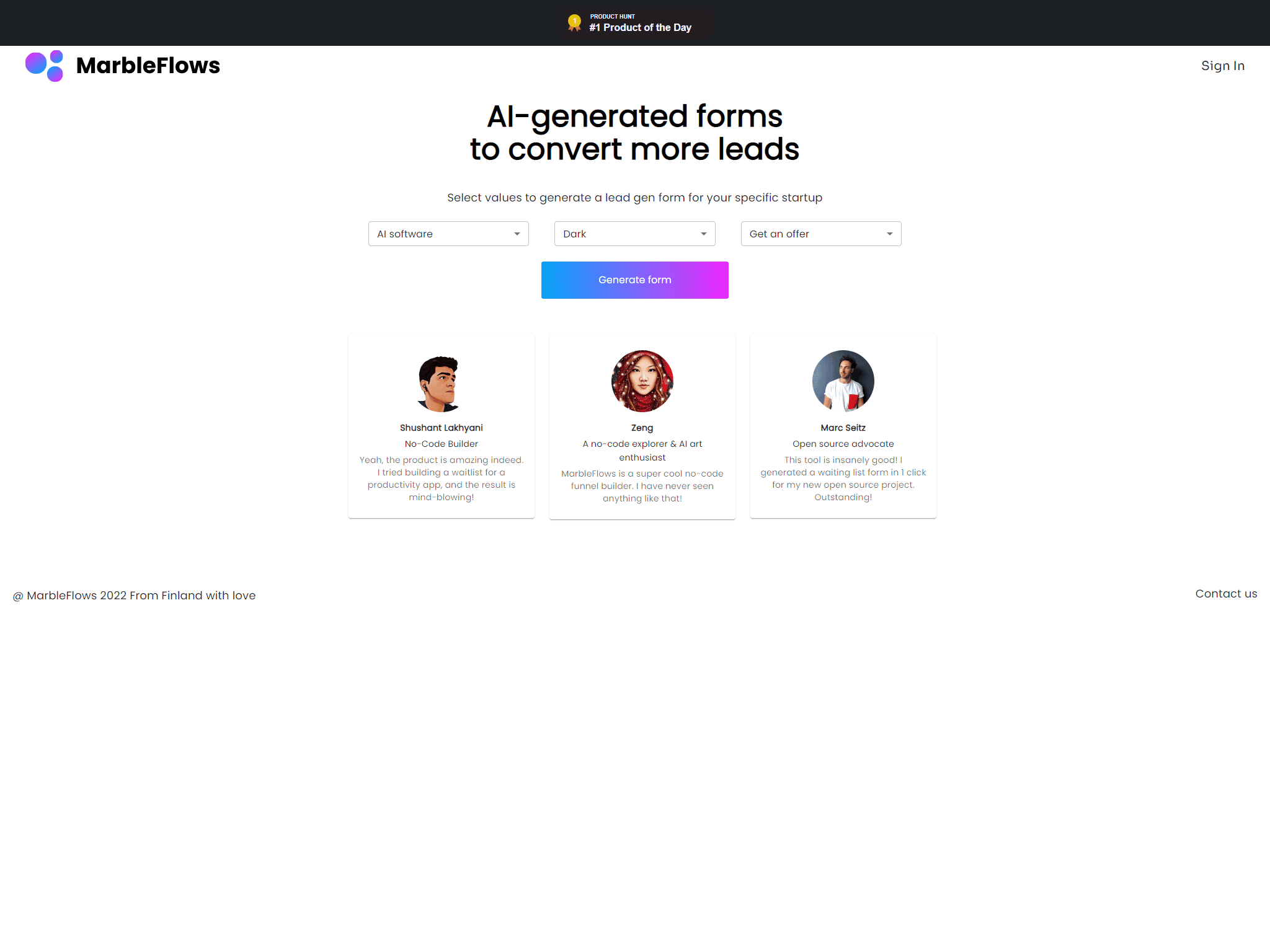Click the 'AI-generated forms' headline
Screen dimensions: 1270x952
point(634,133)
